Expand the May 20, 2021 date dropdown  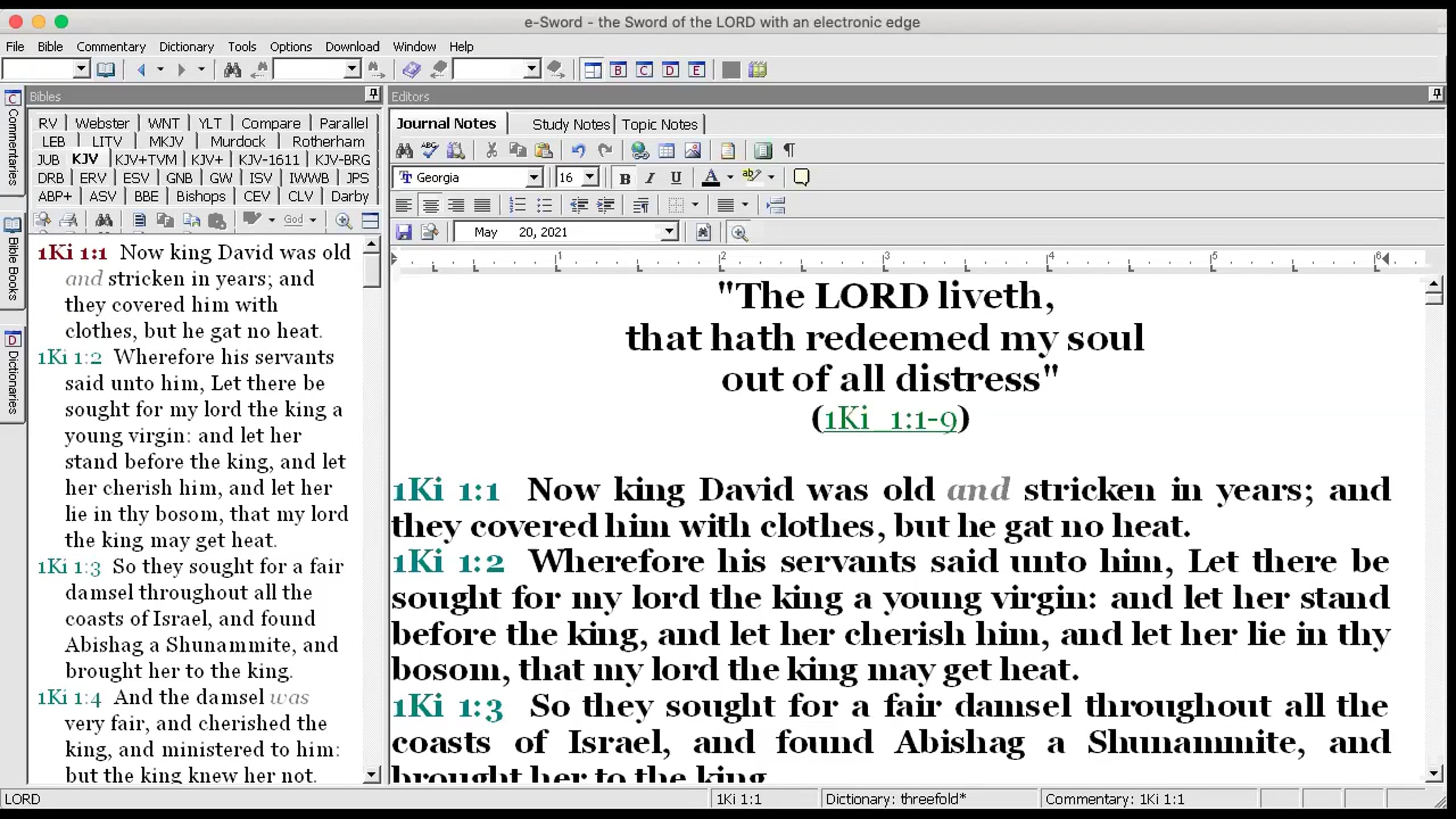pyautogui.click(x=669, y=232)
